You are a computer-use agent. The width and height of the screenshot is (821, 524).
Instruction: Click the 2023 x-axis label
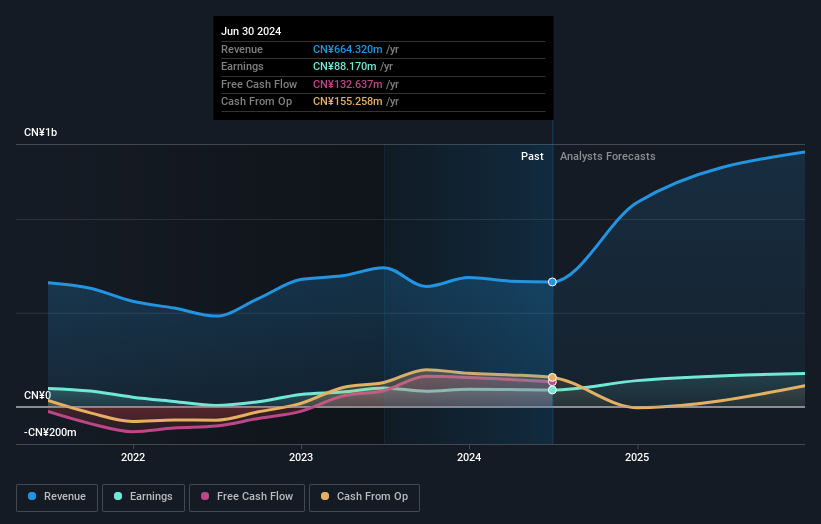[301, 457]
